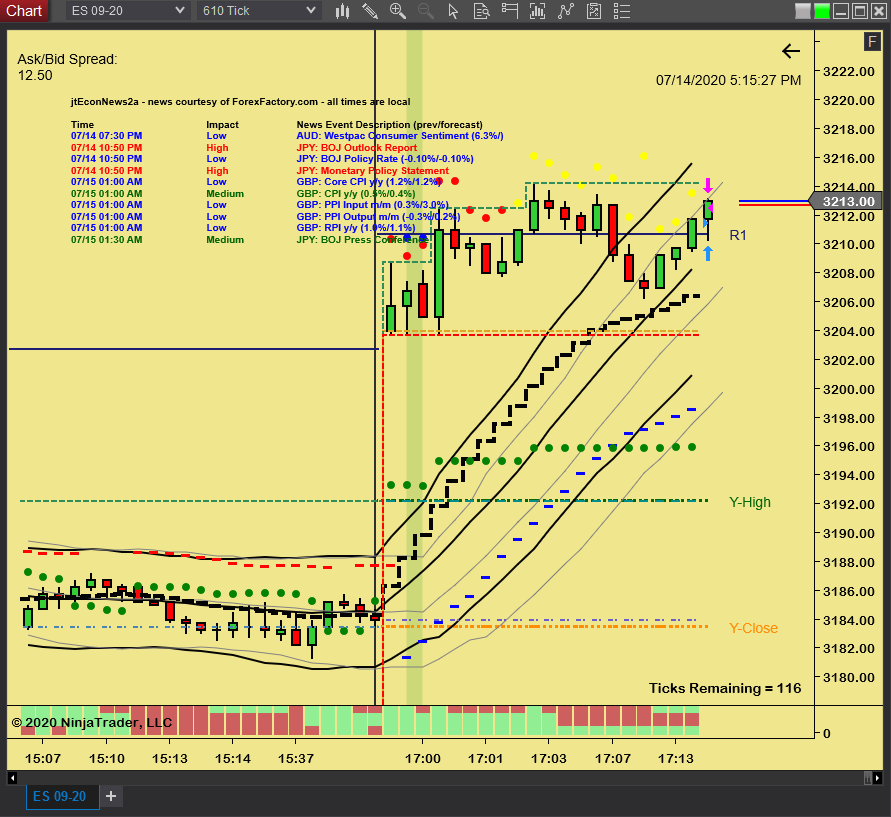Open the indicators icon

(565, 11)
